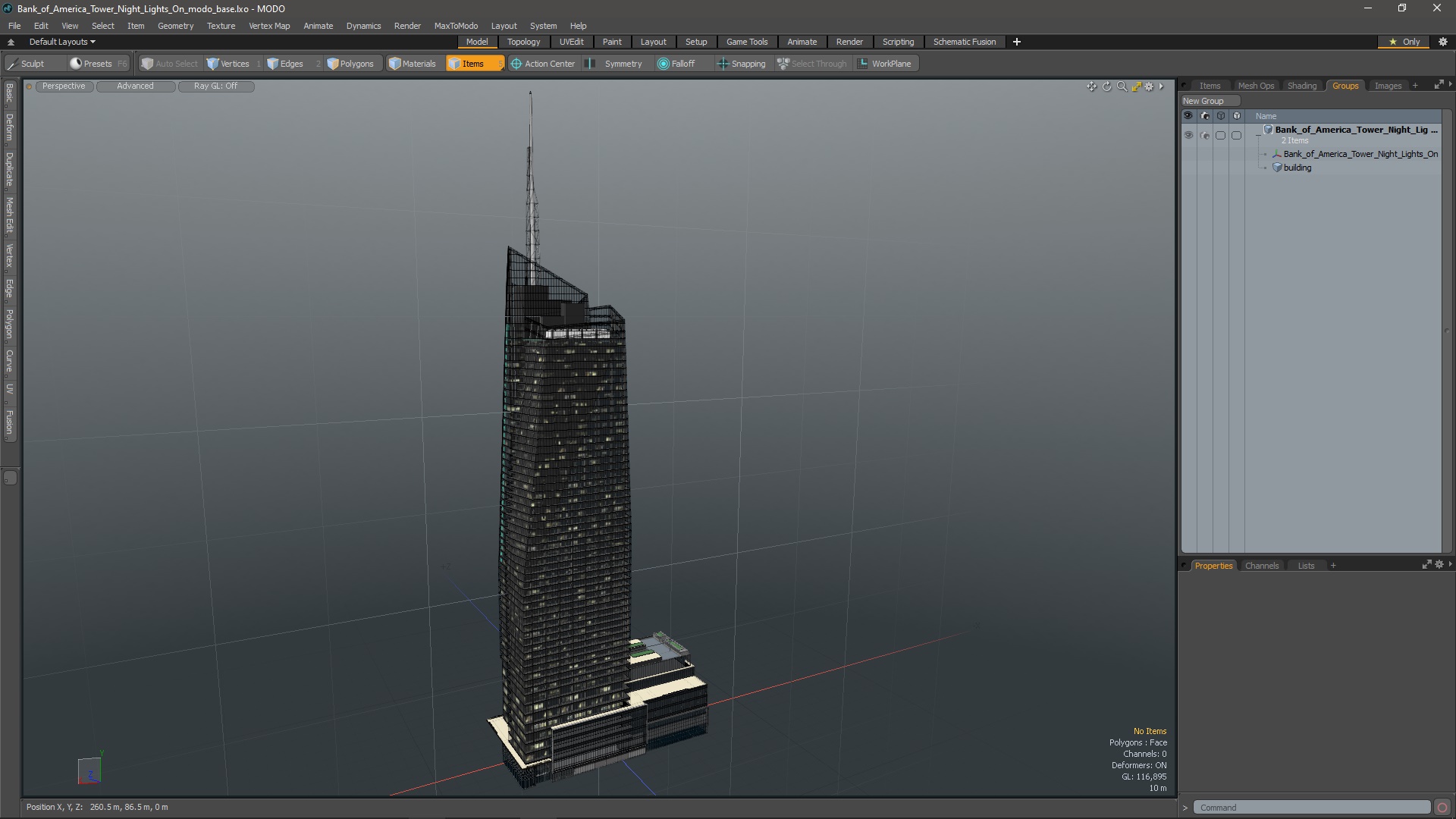The height and width of the screenshot is (819, 1456).
Task: Select the building mesh item
Action: 1297,168
